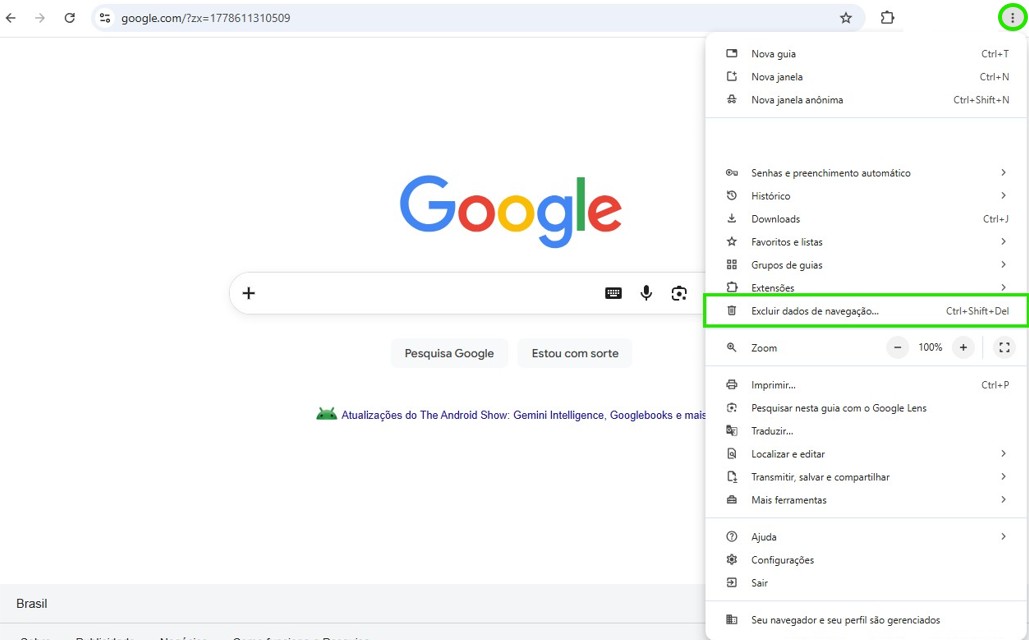Choose Pesquisar nesta guia com o Google Lens
The image size is (1029, 640).
point(866,408)
